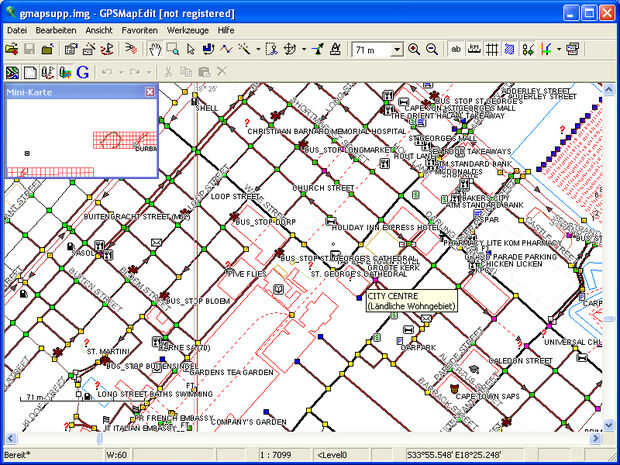Toggle the grid lines display button
Viewport: 620px width, 465px height.
pos(491,49)
